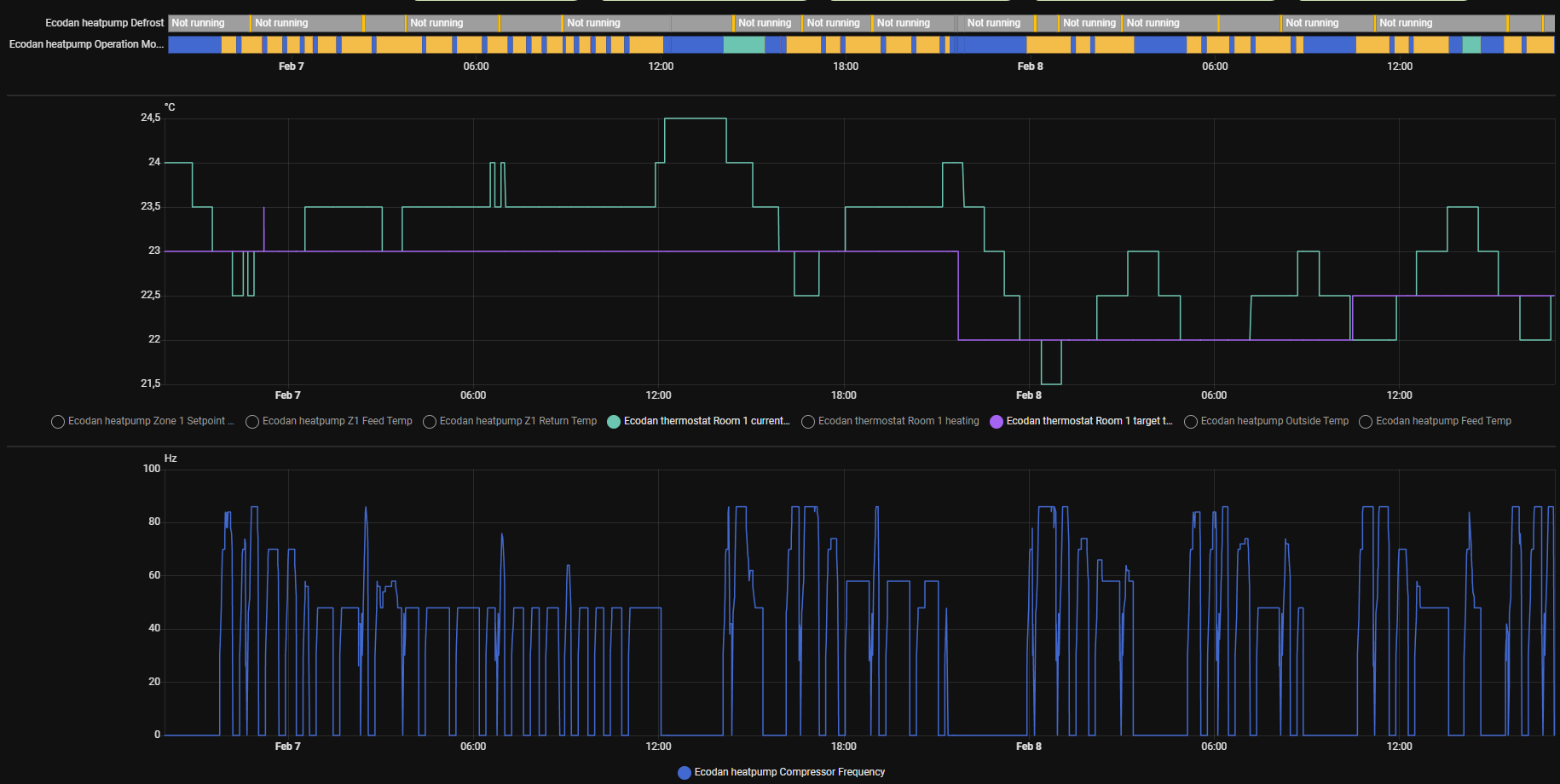Open the Ecodan heatpump Defrost row label

point(104,23)
